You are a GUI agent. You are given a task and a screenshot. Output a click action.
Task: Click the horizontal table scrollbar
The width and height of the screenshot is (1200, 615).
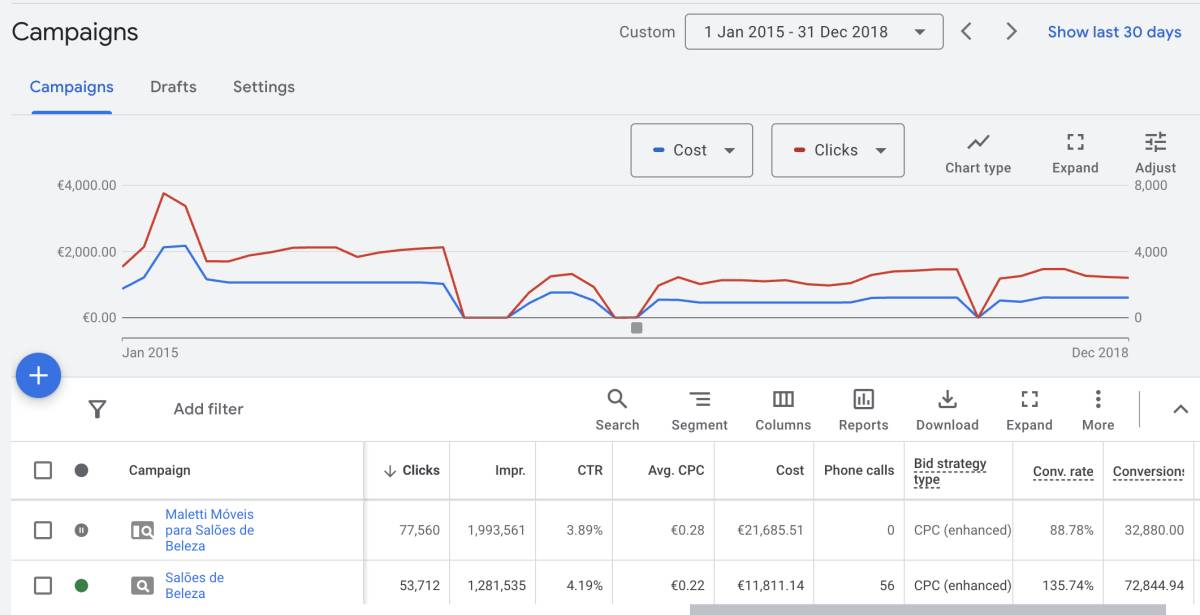927,609
